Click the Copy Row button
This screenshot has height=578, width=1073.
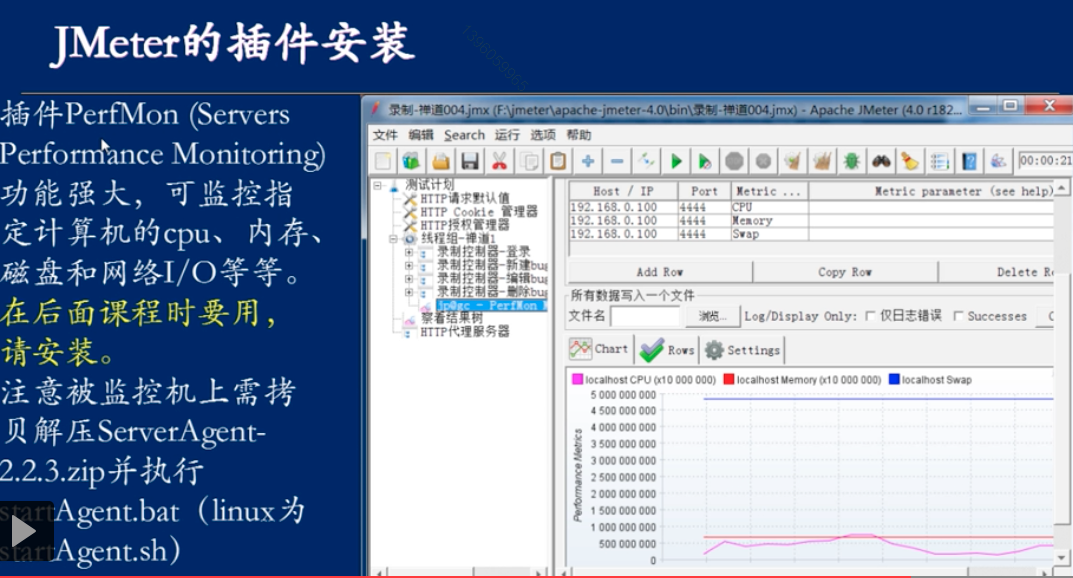point(845,272)
